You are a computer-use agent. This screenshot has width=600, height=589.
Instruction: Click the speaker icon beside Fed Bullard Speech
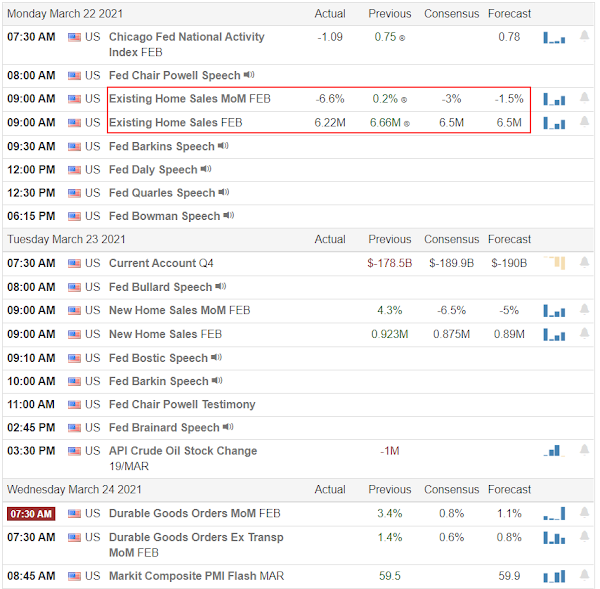click(221, 286)
